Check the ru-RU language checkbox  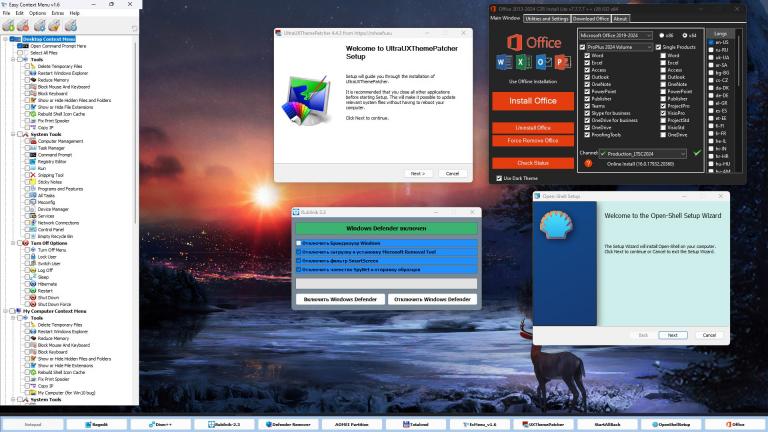click(711, 50)
